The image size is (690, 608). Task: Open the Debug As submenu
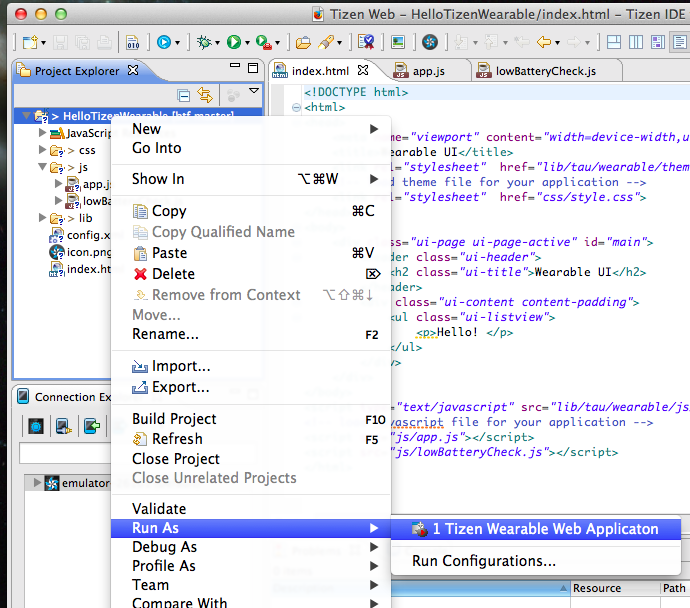pyautogui.click(x=251, y=547)
